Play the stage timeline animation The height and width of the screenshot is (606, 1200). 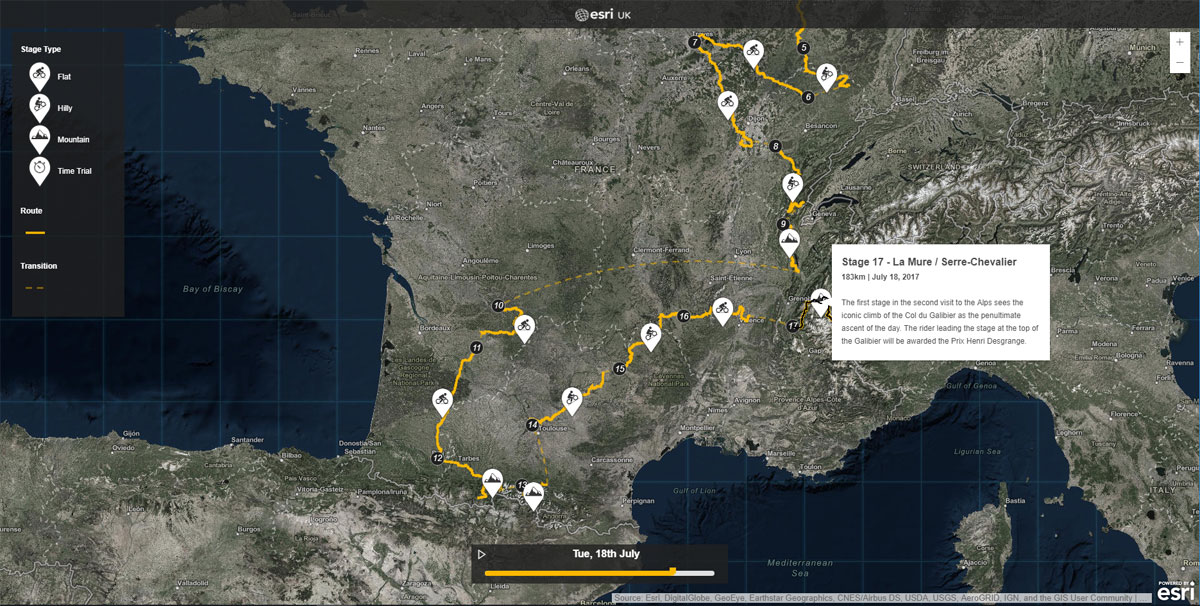pos(482,554)
